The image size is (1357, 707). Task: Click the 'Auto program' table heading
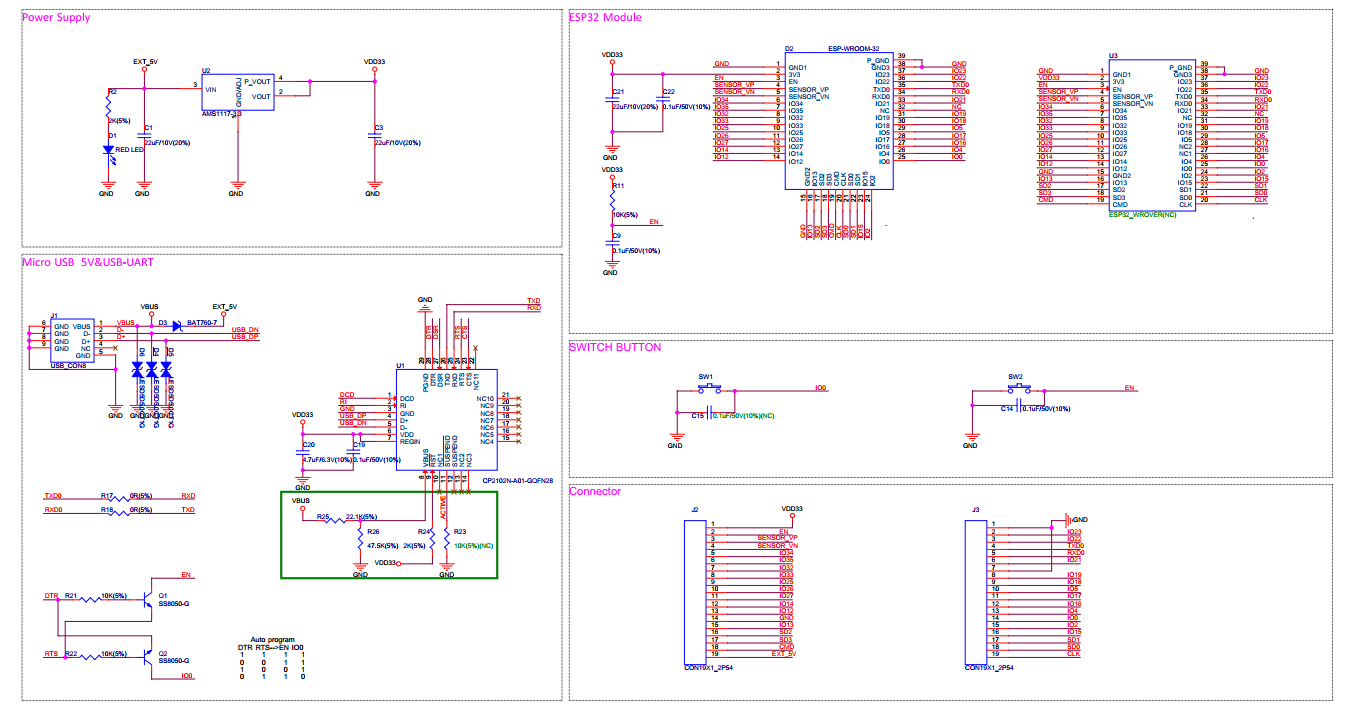(x=272, y=639)
